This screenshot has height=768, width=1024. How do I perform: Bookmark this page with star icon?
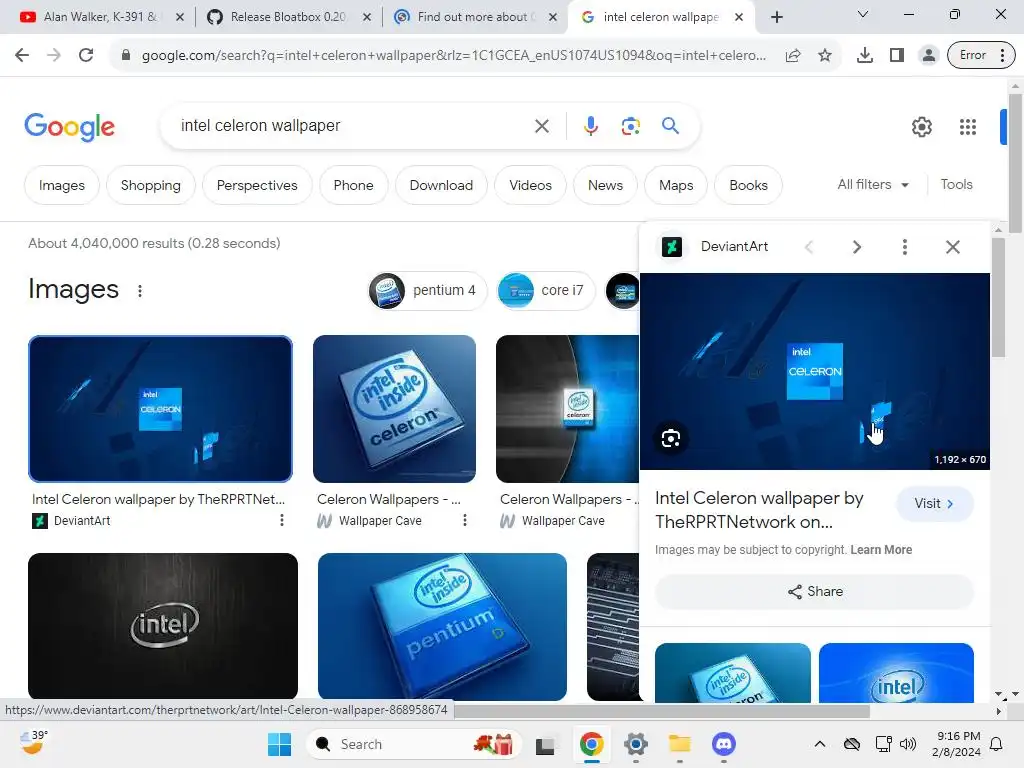coord(825,56)
